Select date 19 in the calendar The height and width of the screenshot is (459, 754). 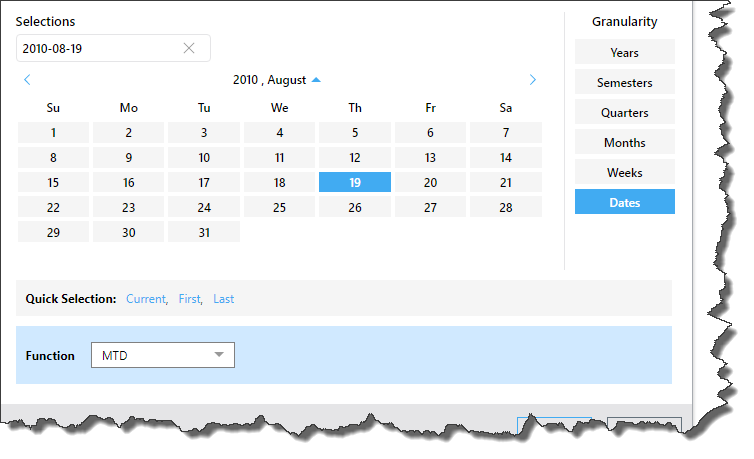(355, 182)
